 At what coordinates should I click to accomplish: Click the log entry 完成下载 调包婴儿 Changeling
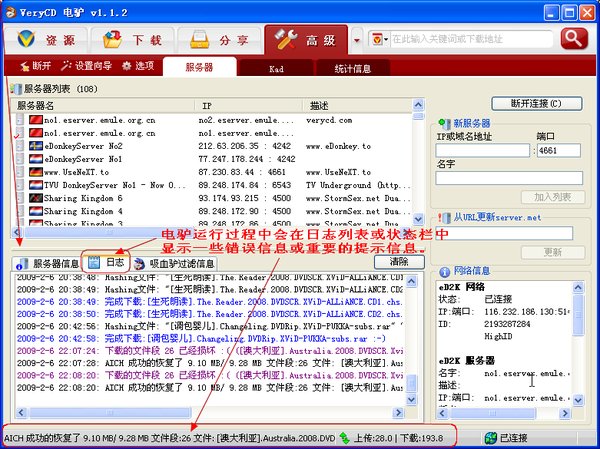[x=201, y=339]
